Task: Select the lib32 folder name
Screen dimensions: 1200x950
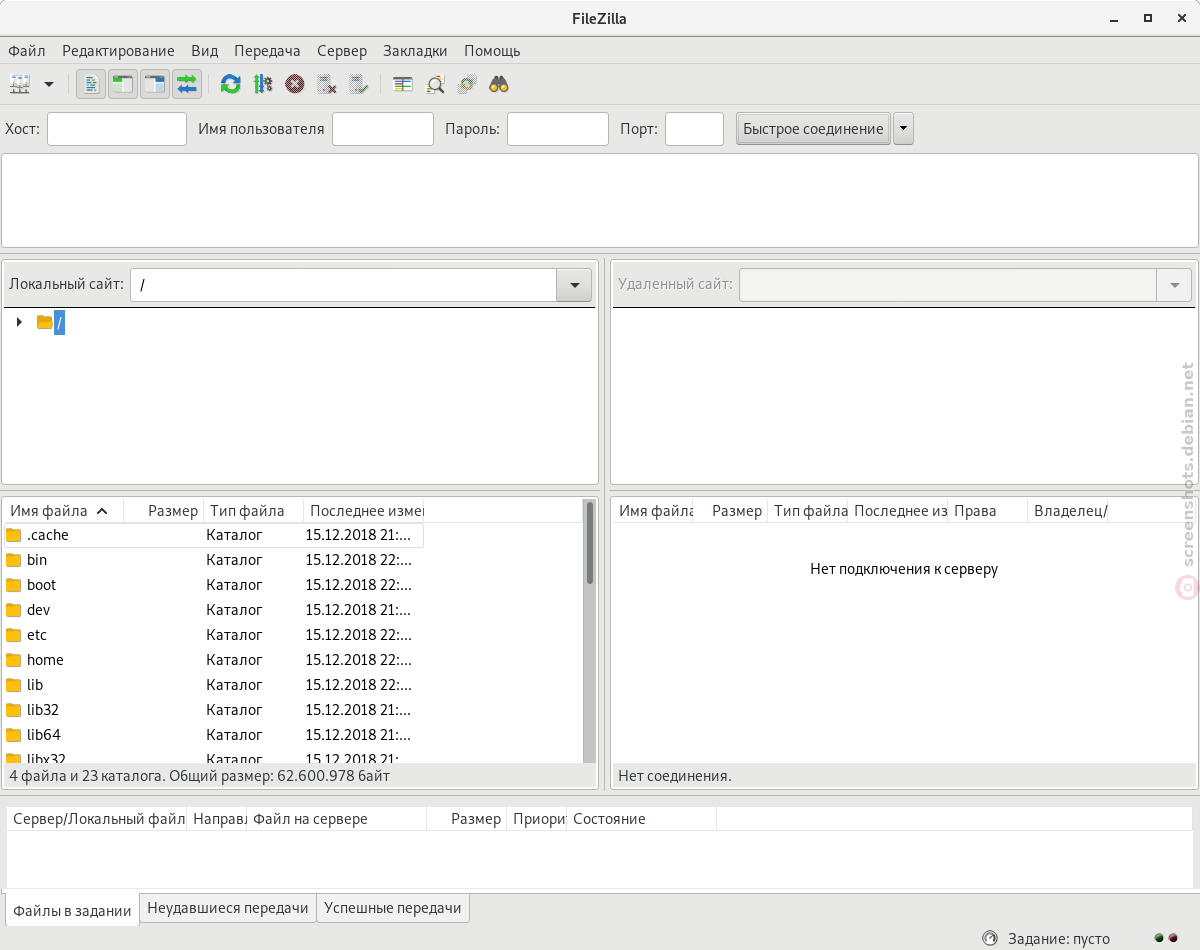Action: click(x=43, y=710)
